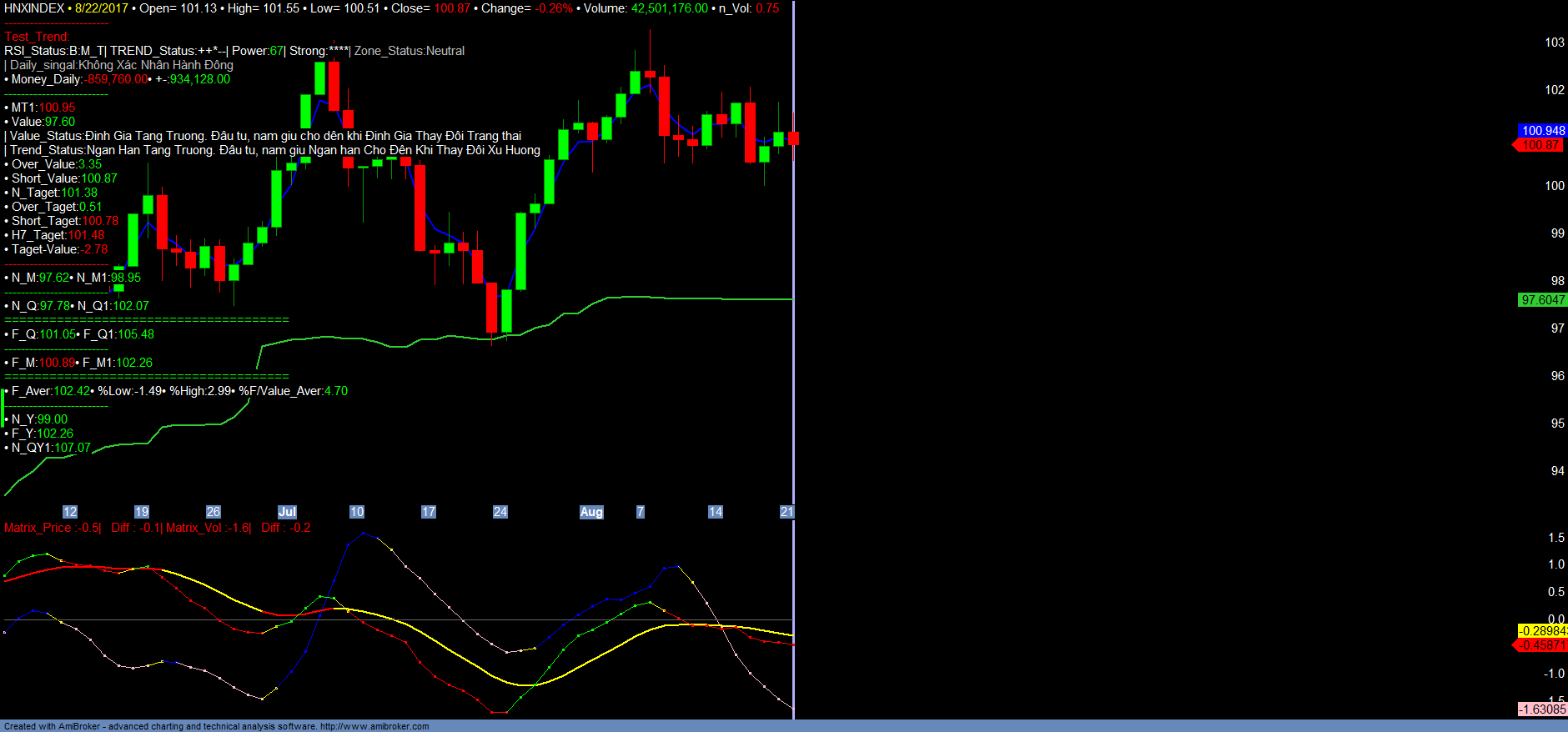Select the green 97.6047 value tag

(x=1543, y=300)
